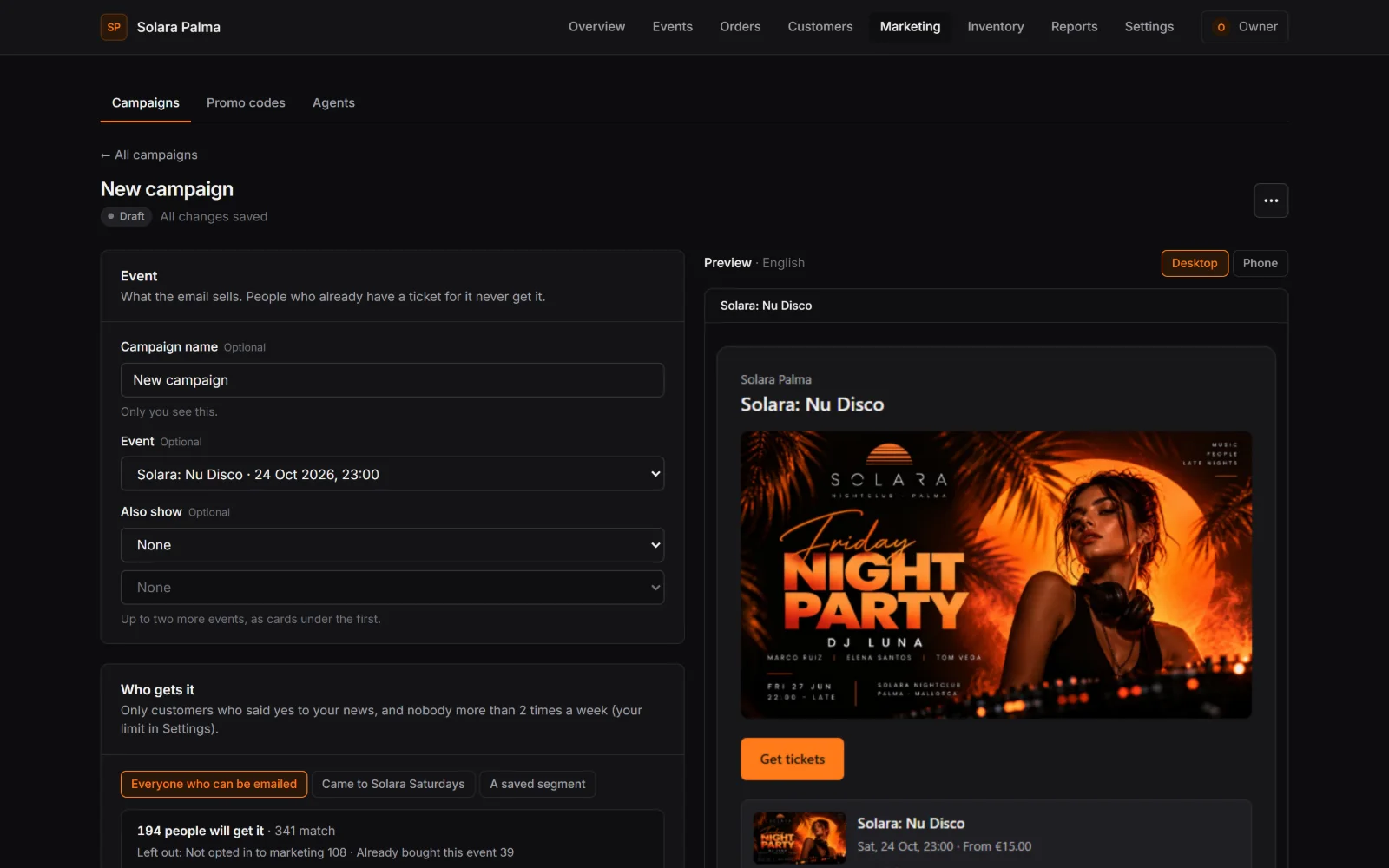Click the Preview · English label
The height and width of the screenshot is (868, 1389).
754,263
